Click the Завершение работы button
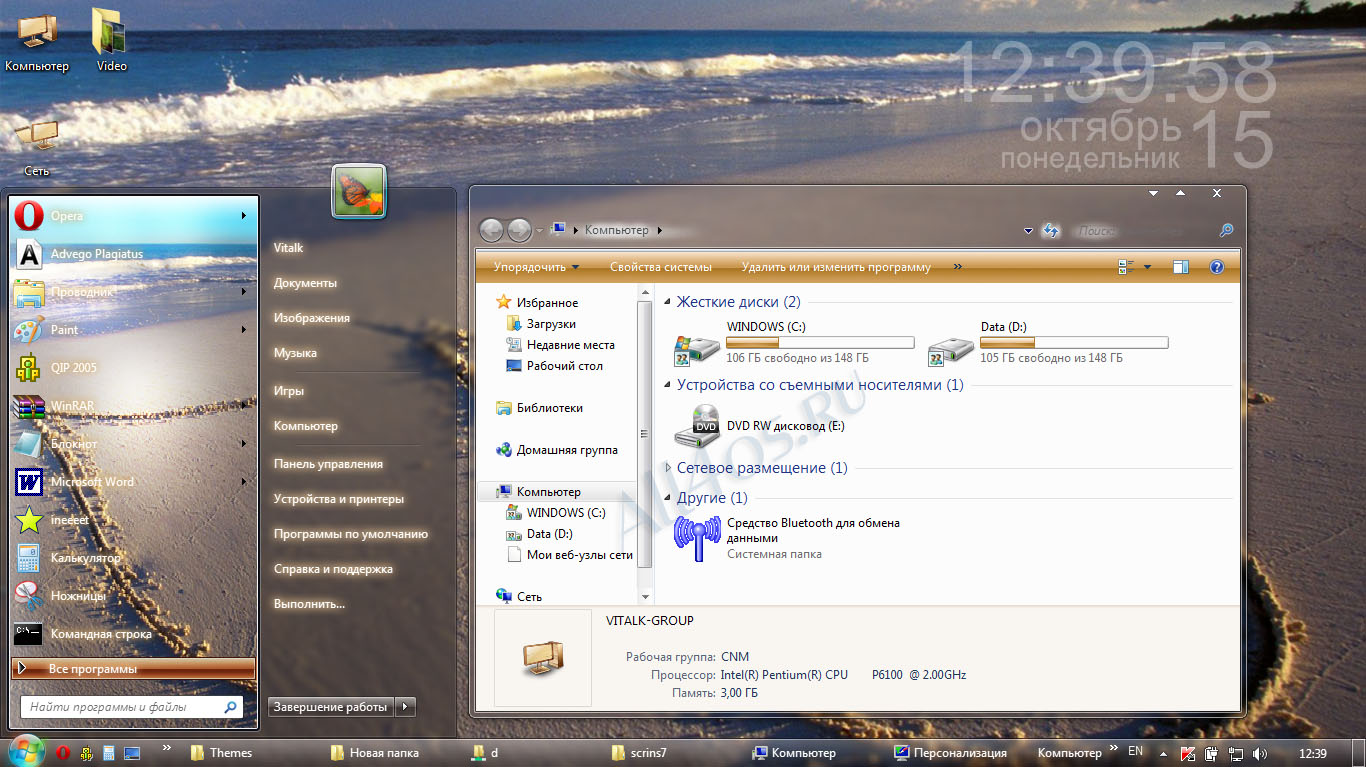Image resolution: width=1366 pixels, height=767 pixels. [331, 707]
